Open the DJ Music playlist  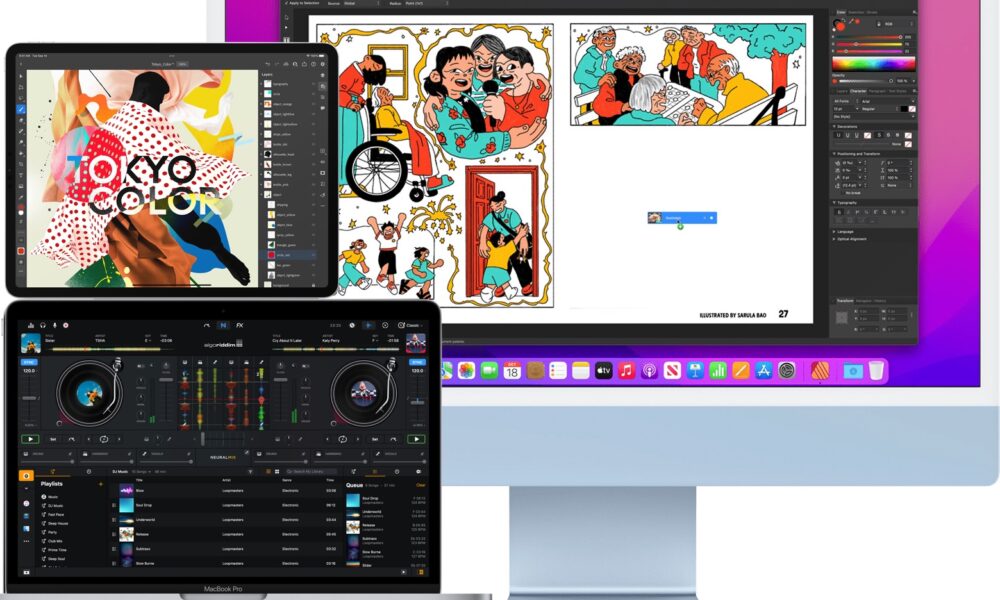[54, 506]
